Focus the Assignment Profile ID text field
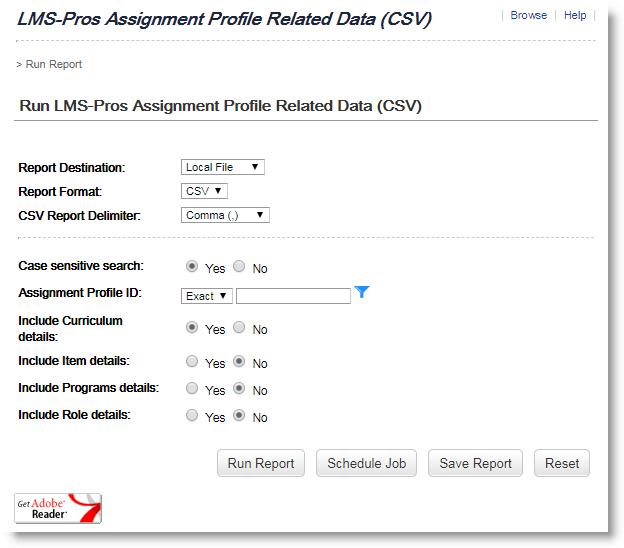Screen dimensions: 624x548 (x=293, y=296)
